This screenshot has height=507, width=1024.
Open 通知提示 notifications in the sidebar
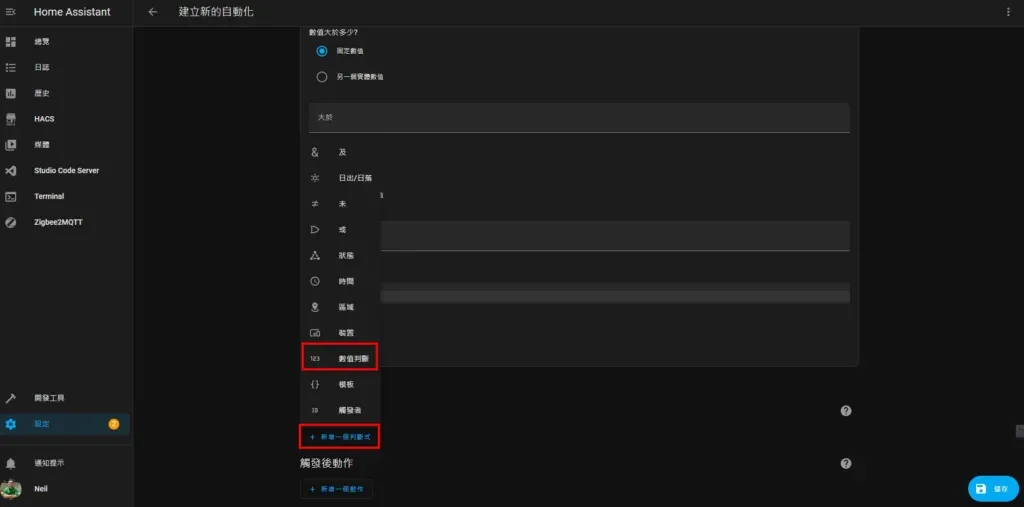click(55, 463)
